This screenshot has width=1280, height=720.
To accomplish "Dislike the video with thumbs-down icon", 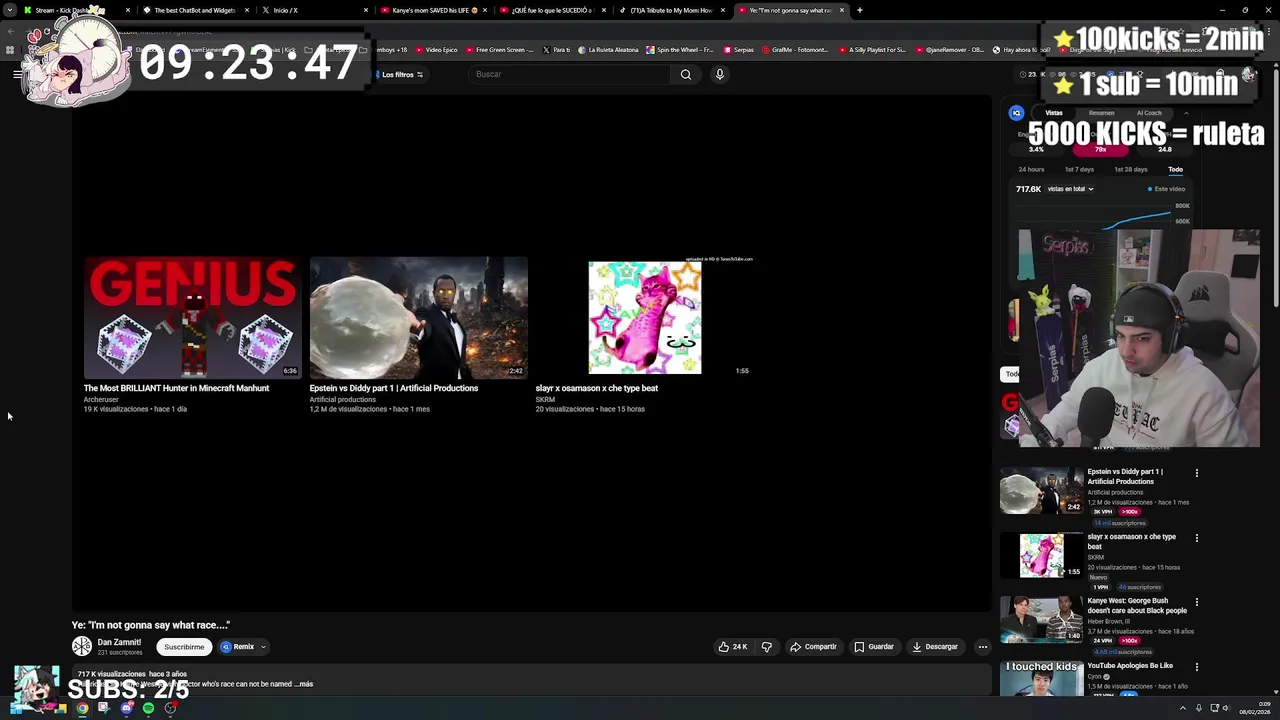I will pos(767,646).
